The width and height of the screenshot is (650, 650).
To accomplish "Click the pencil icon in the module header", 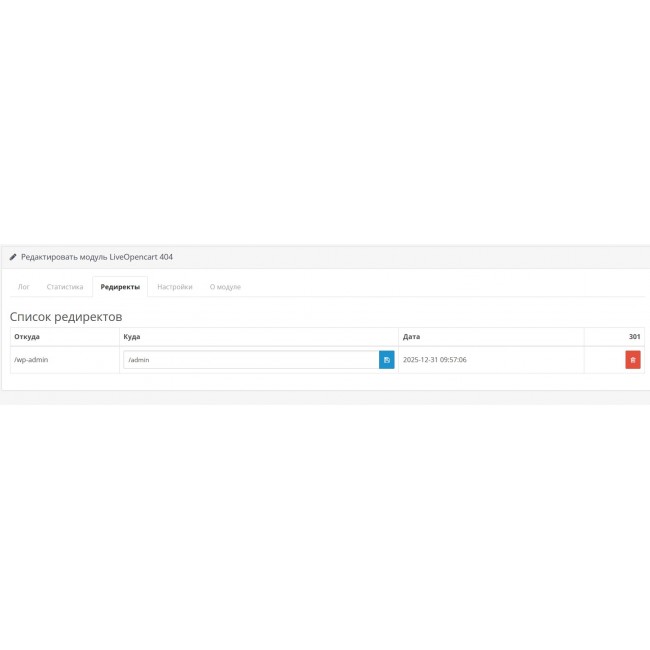I will click(x=13, y=257).
